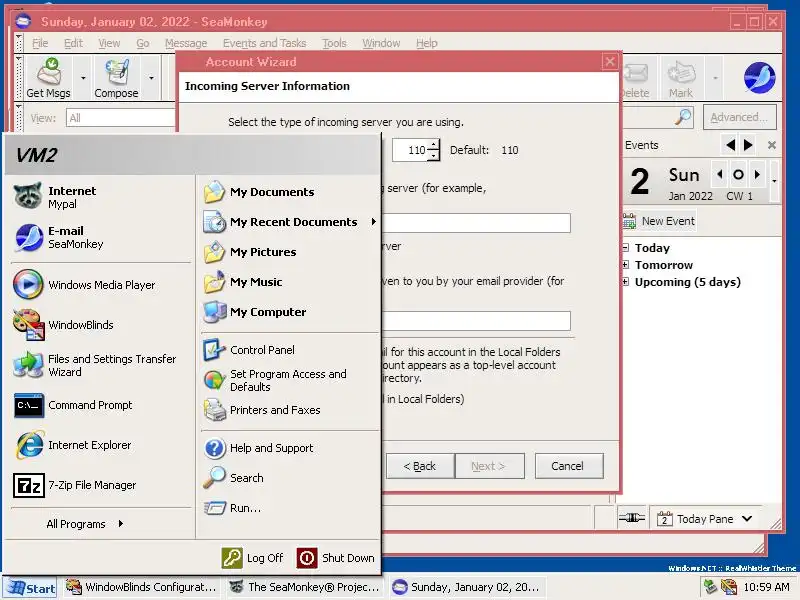Open Message menu in SeaMonkey

tap(186, 43)
